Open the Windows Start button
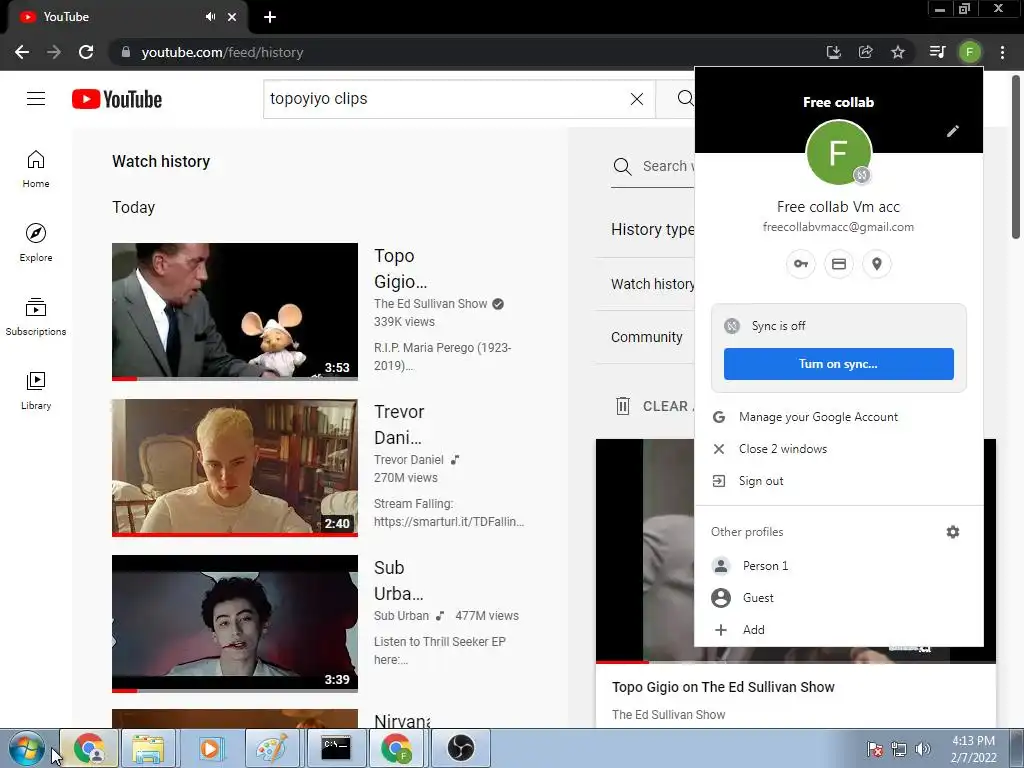This screenshot has width=1024, height=768. [26, 748]
